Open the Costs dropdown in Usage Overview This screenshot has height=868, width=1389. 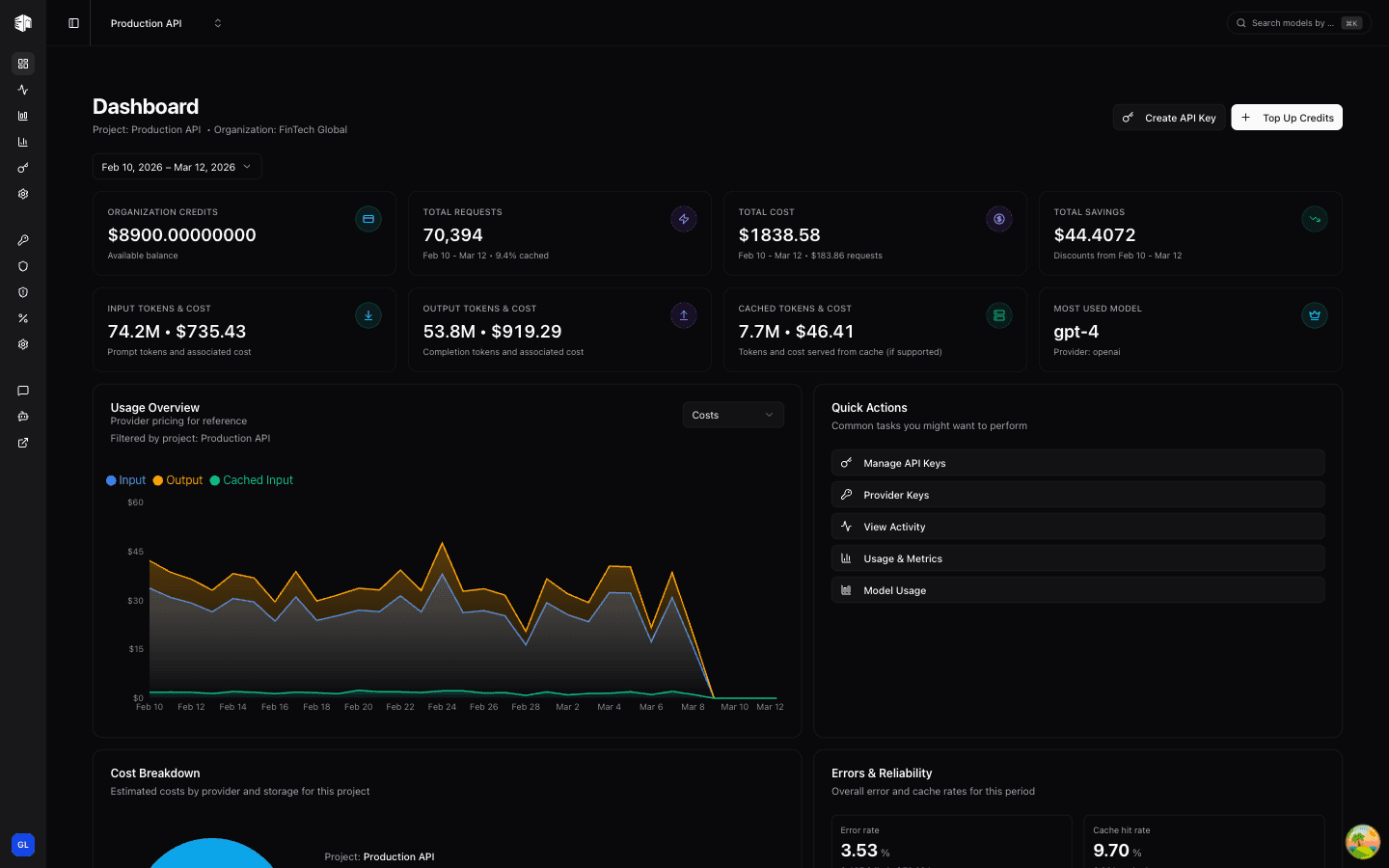[732, 414]
